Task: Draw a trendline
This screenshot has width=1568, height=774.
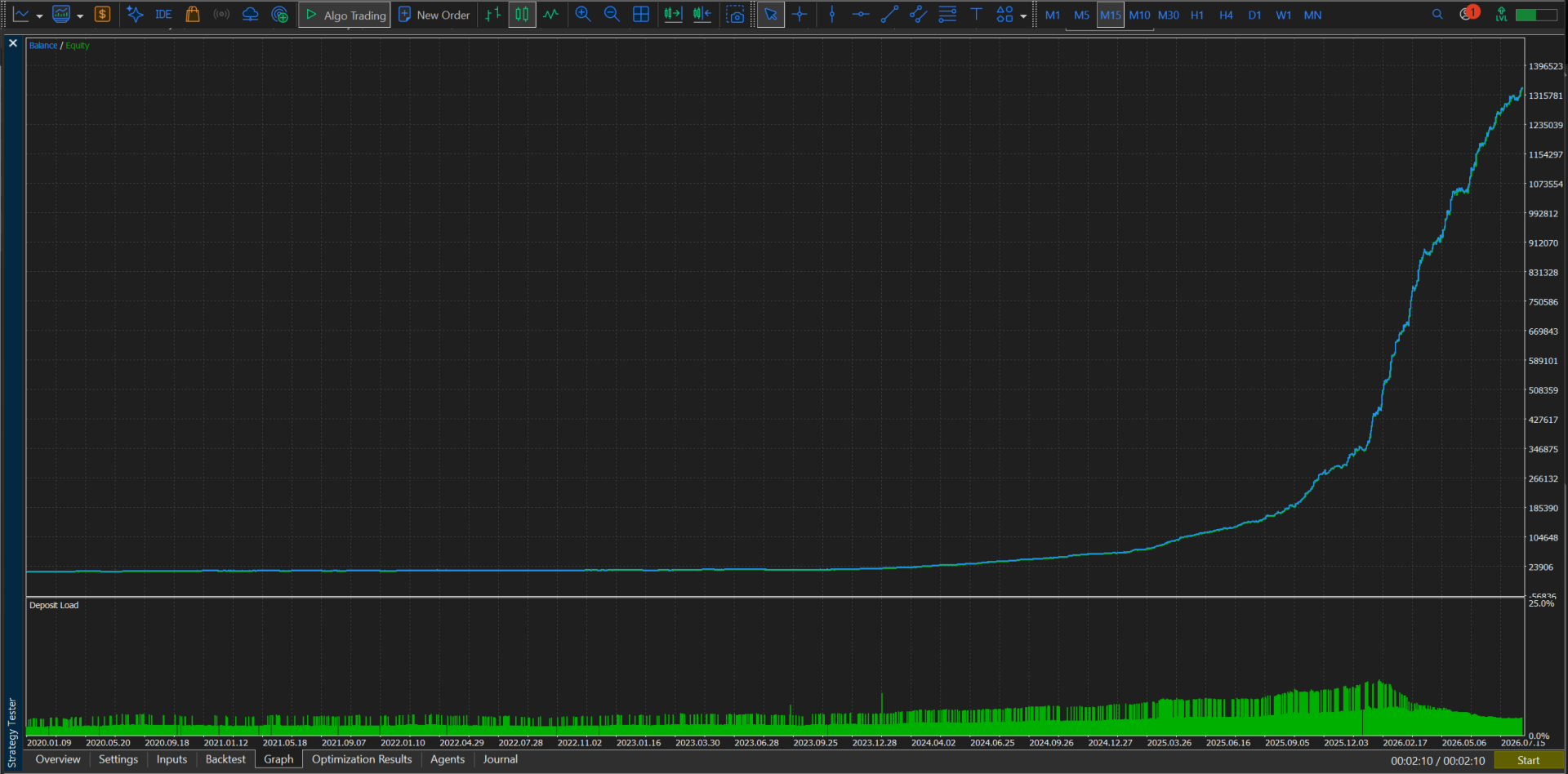Action: (889, 15)
